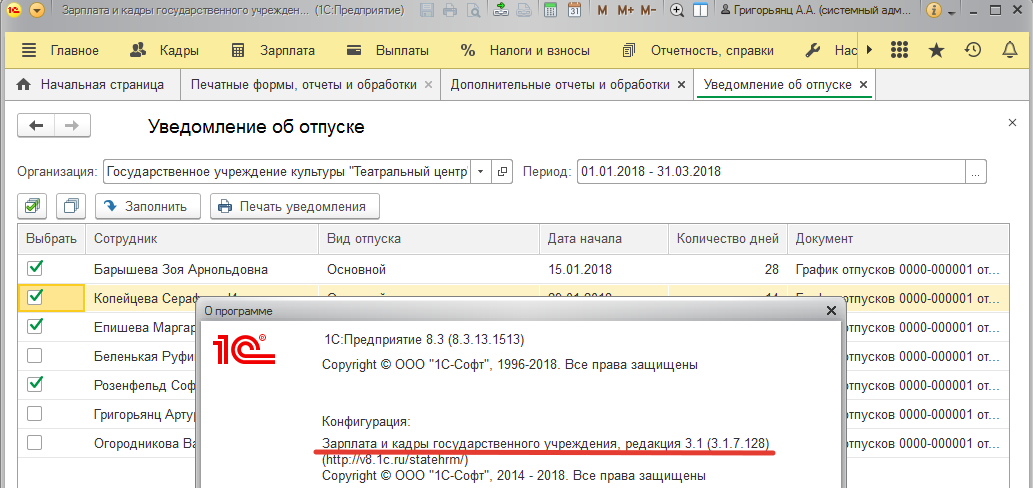Toggle checkbox for Копейцева row
The image size is (1033, 488).
pos(35,298)
